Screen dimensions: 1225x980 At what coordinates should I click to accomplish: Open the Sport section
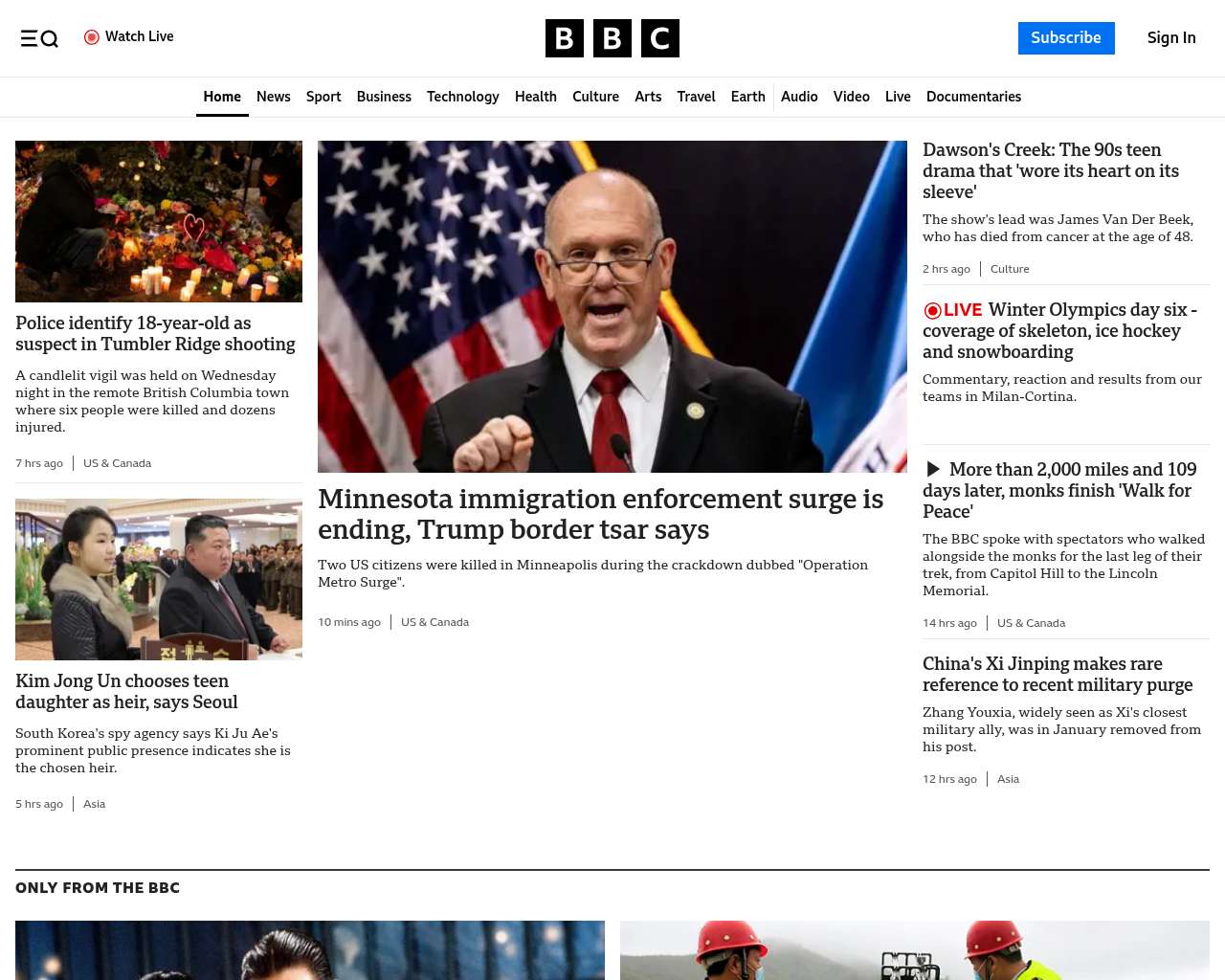click(323, 97)
